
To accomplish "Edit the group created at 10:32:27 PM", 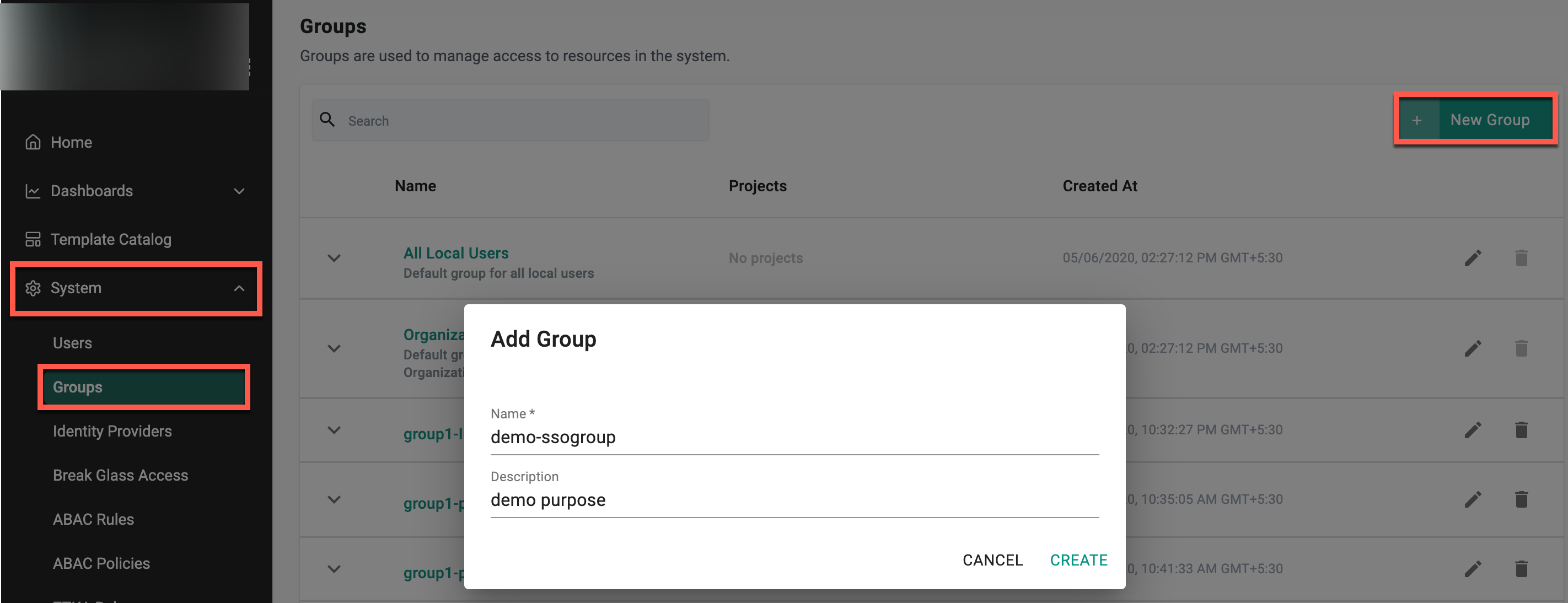I will coord(1473,429).
